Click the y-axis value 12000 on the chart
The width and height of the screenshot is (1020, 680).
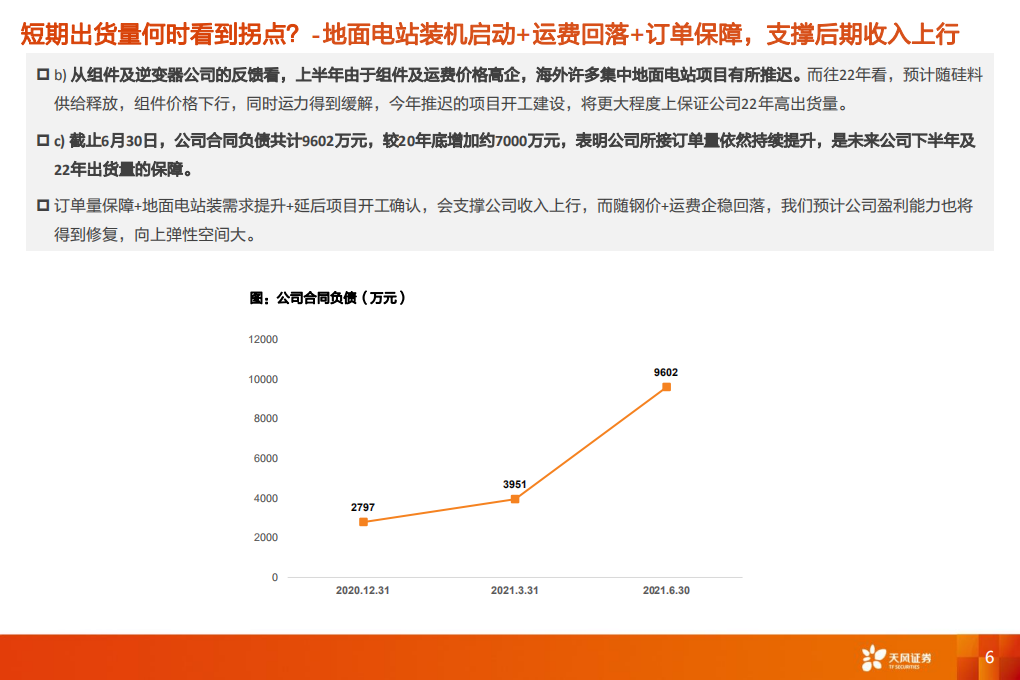tap(262, 339)
